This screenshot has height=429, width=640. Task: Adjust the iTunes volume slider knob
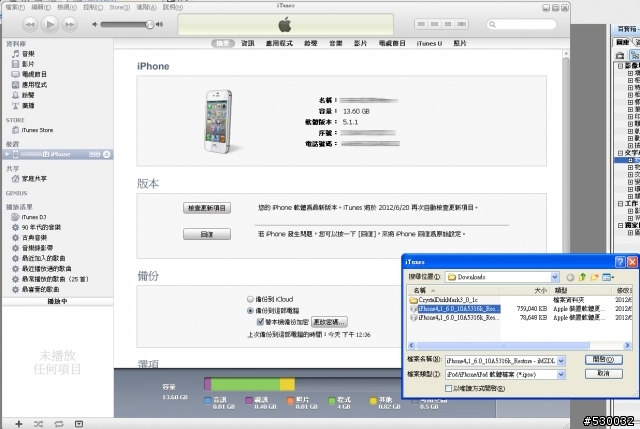point(149,24)
